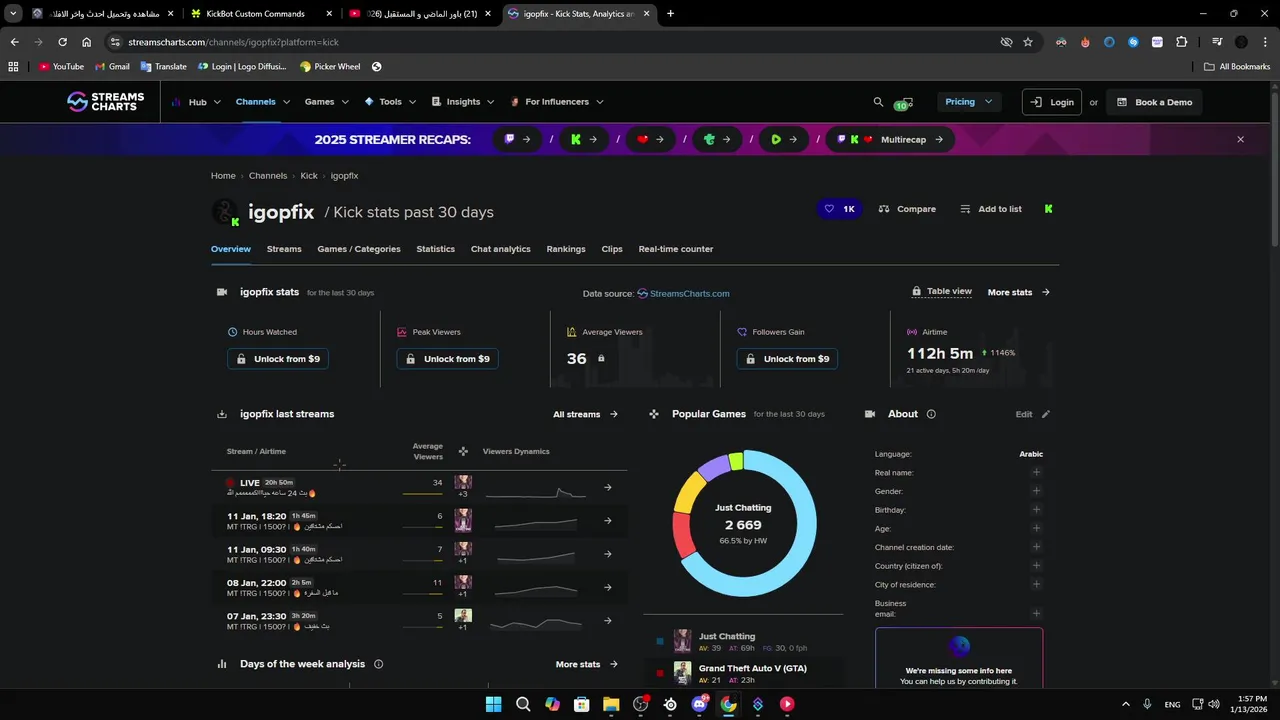The height and width of the screenshot is (720, 1280).
Task: Click the Just Chatting game thumbnail
Action: tap(682, 641)
